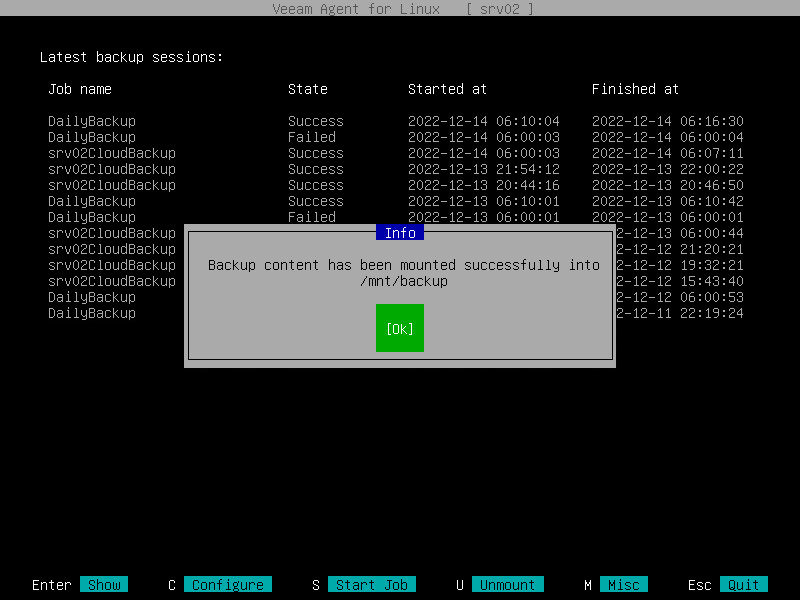Click the Info dialog title
800x600 pixels.
(x=399, y=232)
